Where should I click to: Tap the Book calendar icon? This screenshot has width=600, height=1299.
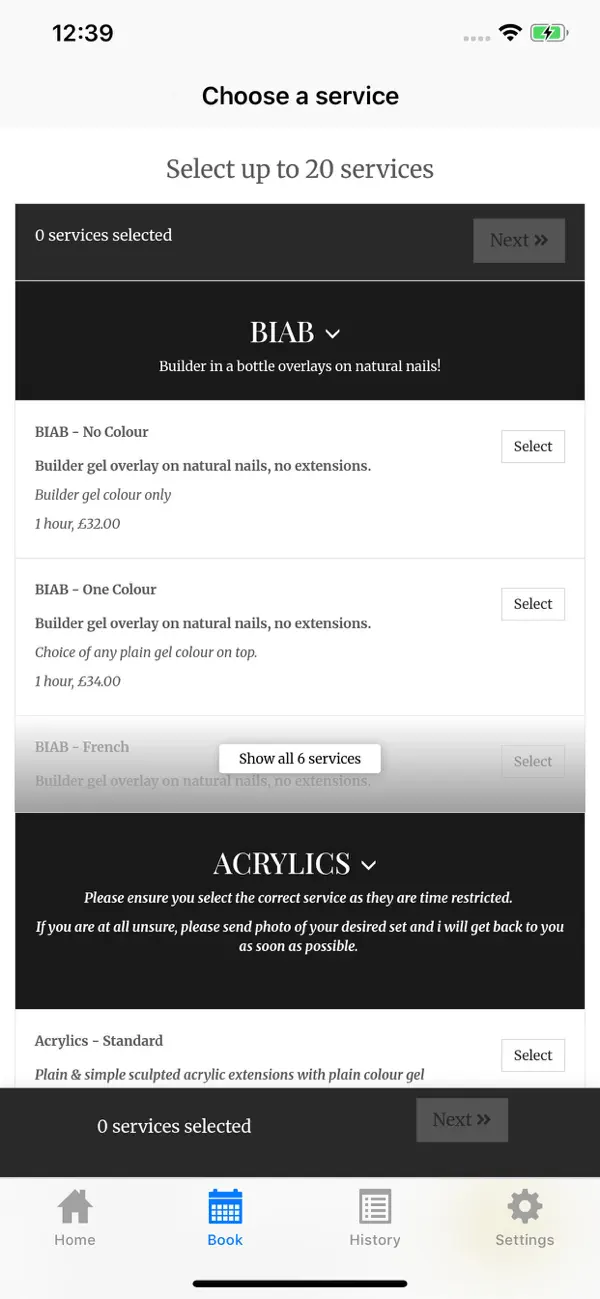point(225,1206)
